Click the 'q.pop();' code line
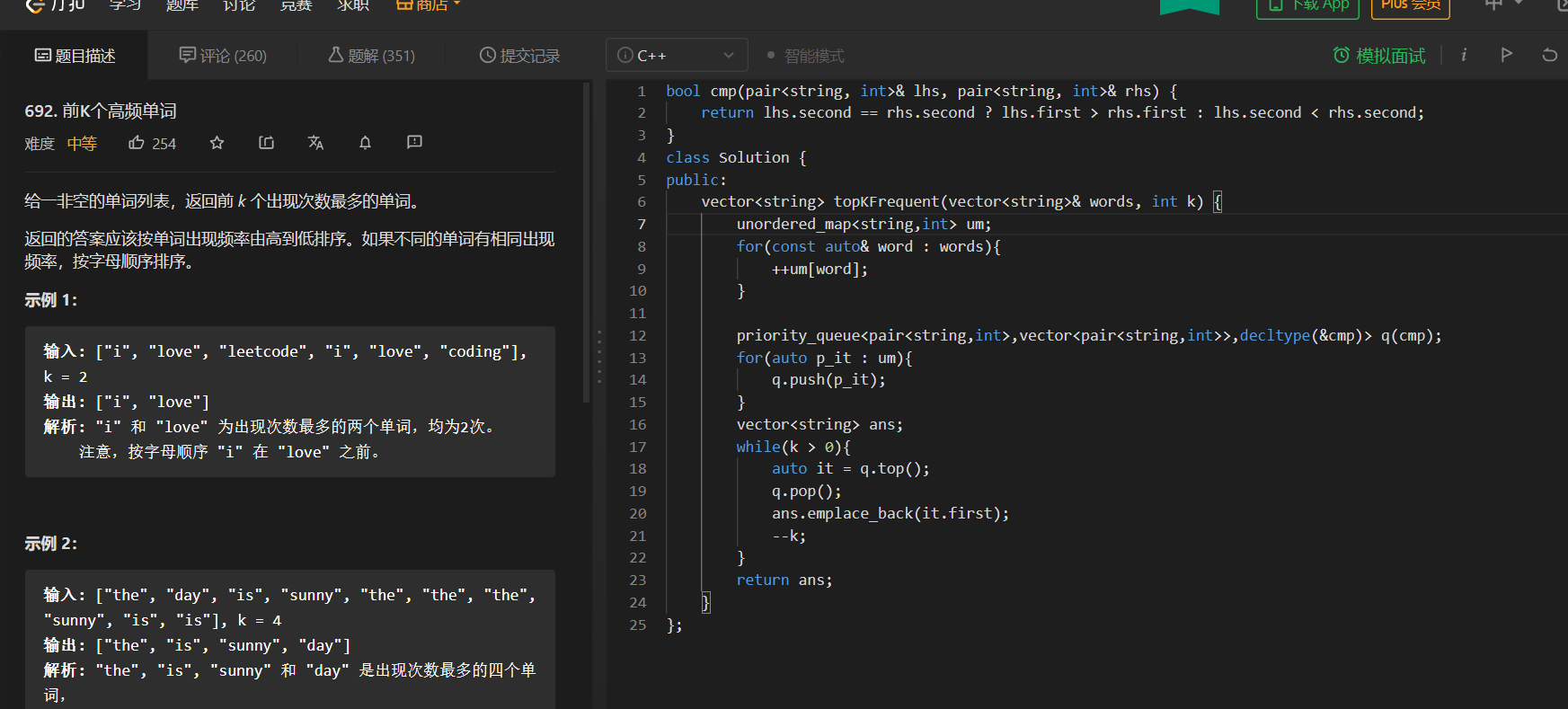This screenshot has height=709, width=1568. click(x=807, y=491)
